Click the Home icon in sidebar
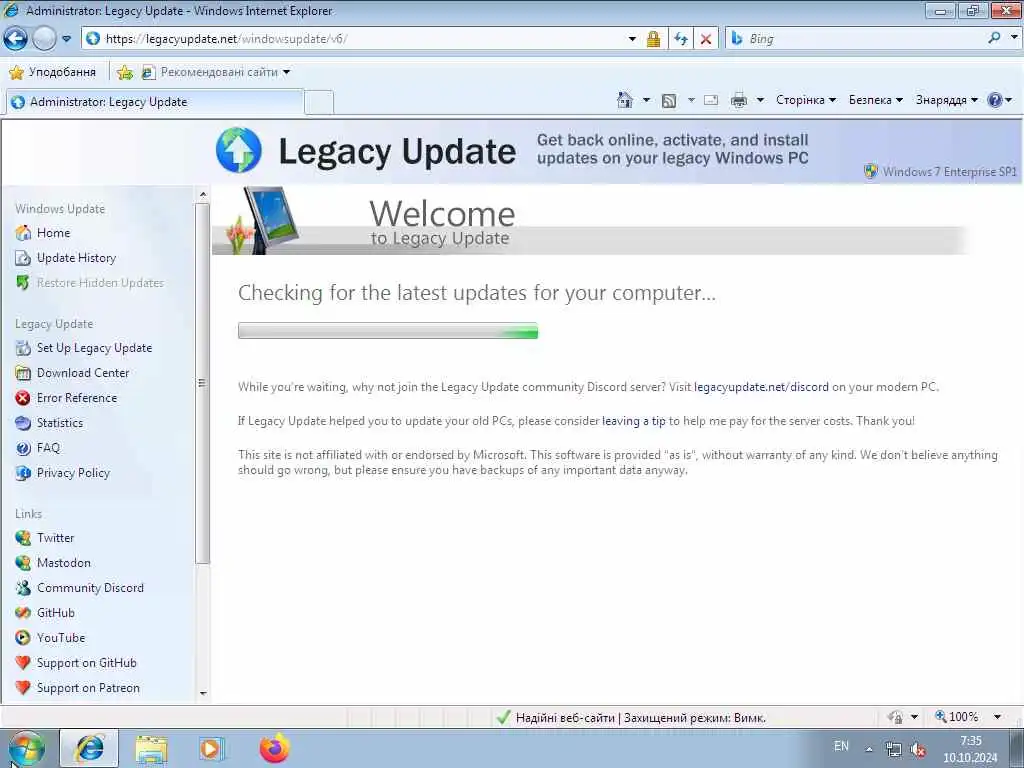 click(23, 232)
